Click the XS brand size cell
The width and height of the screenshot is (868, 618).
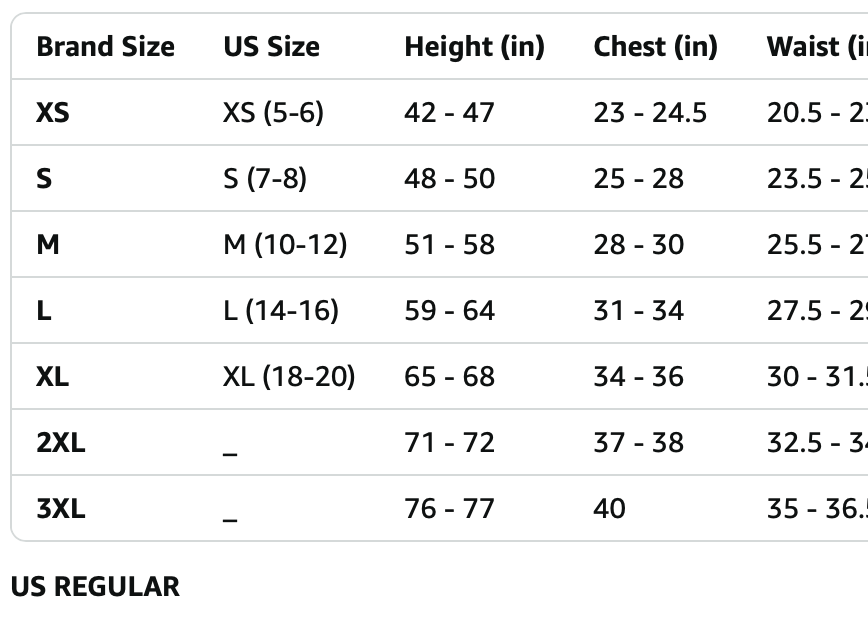point(53,113)
